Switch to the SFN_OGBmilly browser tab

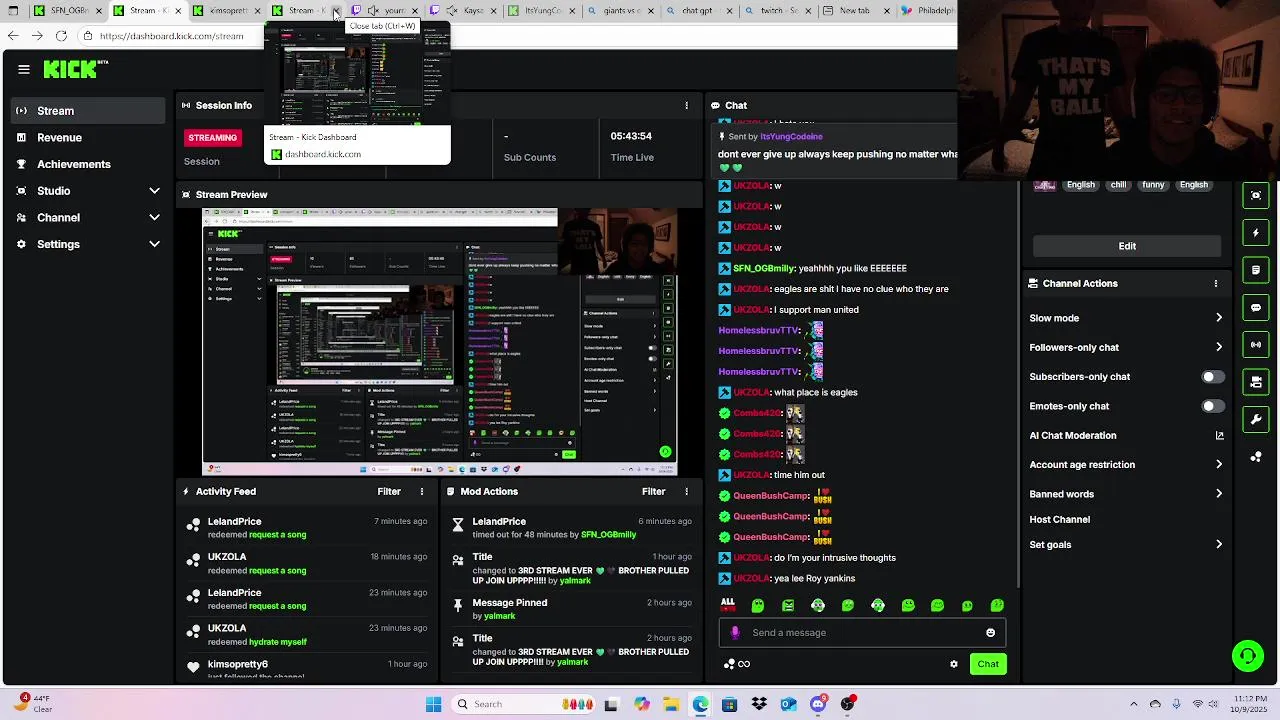click(66, 11)
